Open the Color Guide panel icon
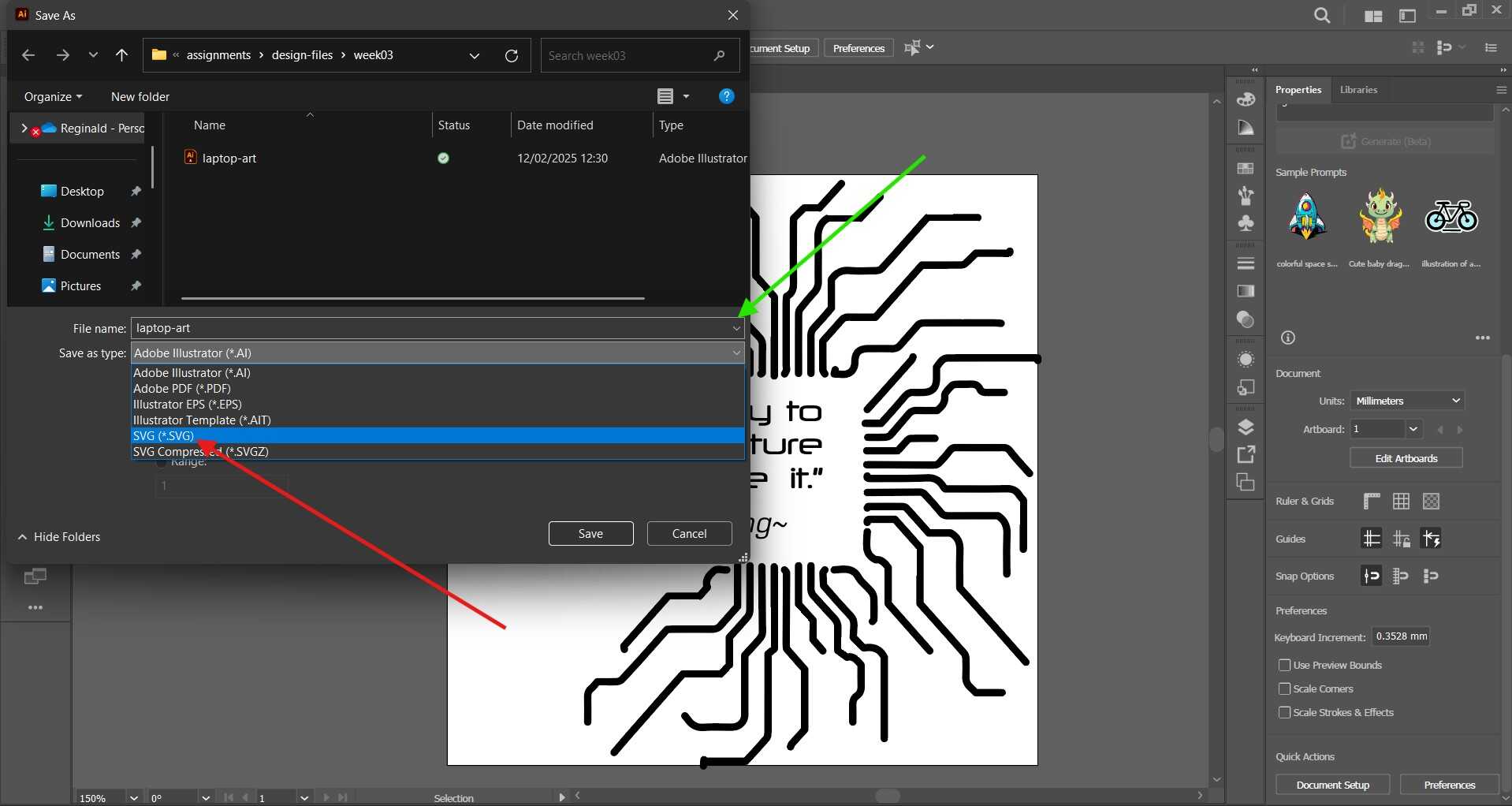 1246,128
